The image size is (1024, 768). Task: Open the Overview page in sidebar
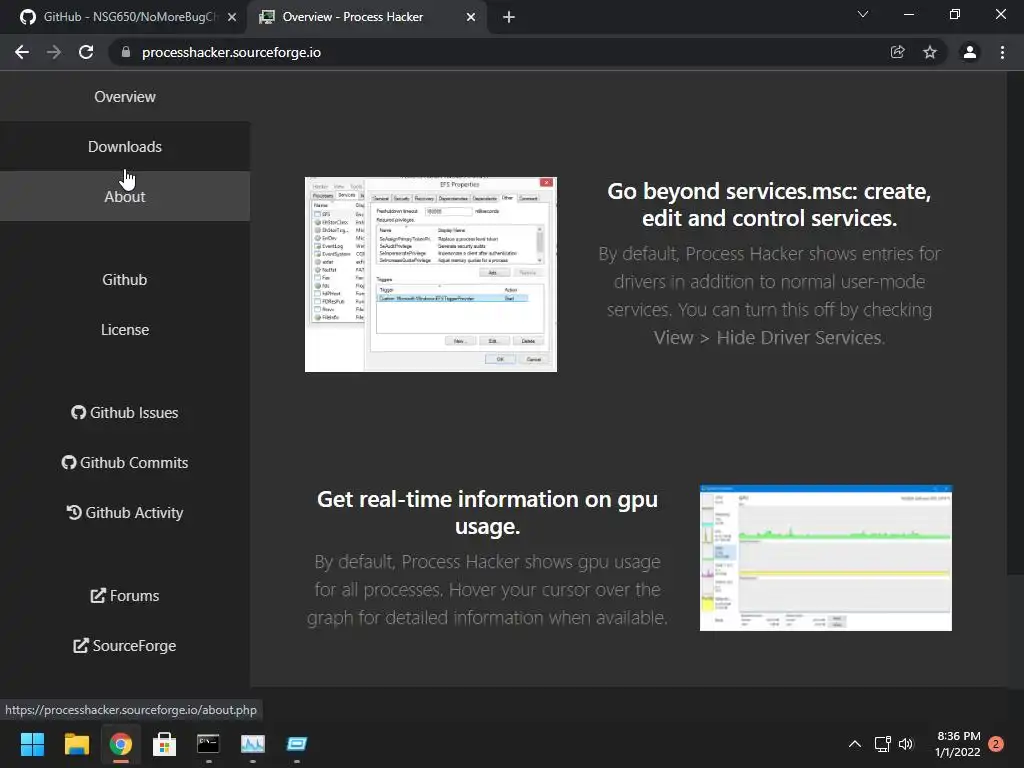coord(125,97)
